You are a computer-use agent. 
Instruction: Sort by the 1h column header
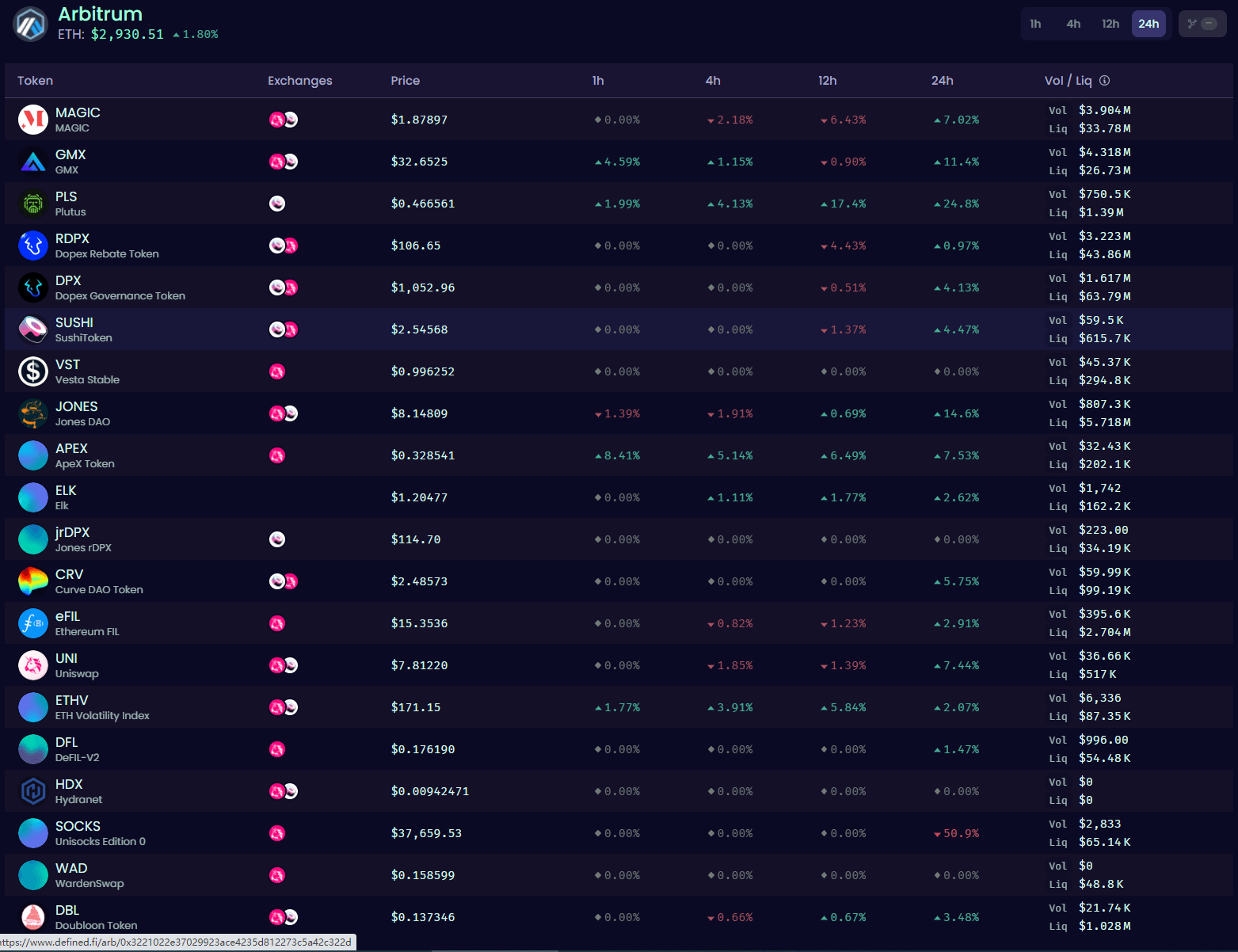598,80
